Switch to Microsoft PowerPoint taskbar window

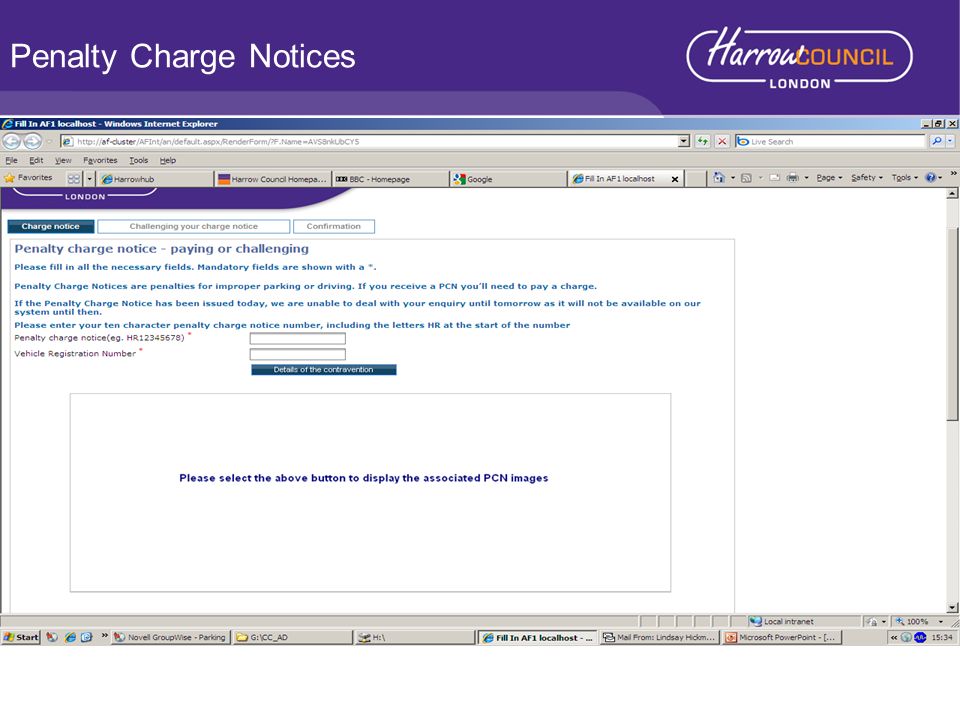[x=782, y=637]
